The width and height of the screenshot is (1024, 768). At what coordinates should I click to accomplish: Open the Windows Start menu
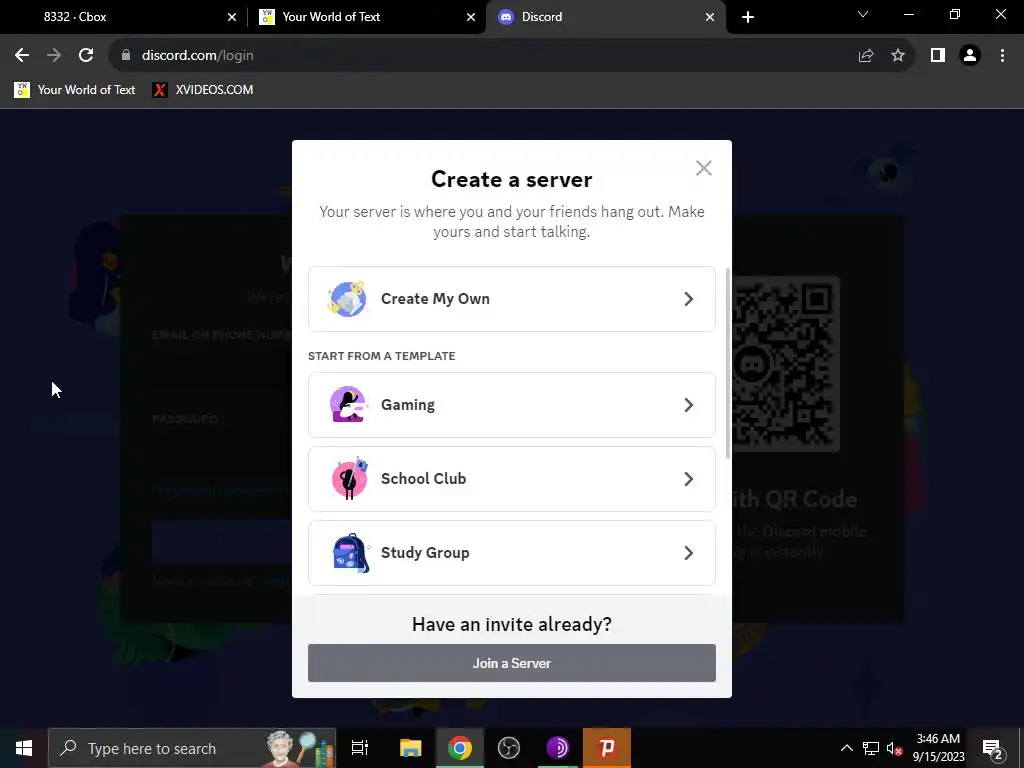click(x=24, y=748)
